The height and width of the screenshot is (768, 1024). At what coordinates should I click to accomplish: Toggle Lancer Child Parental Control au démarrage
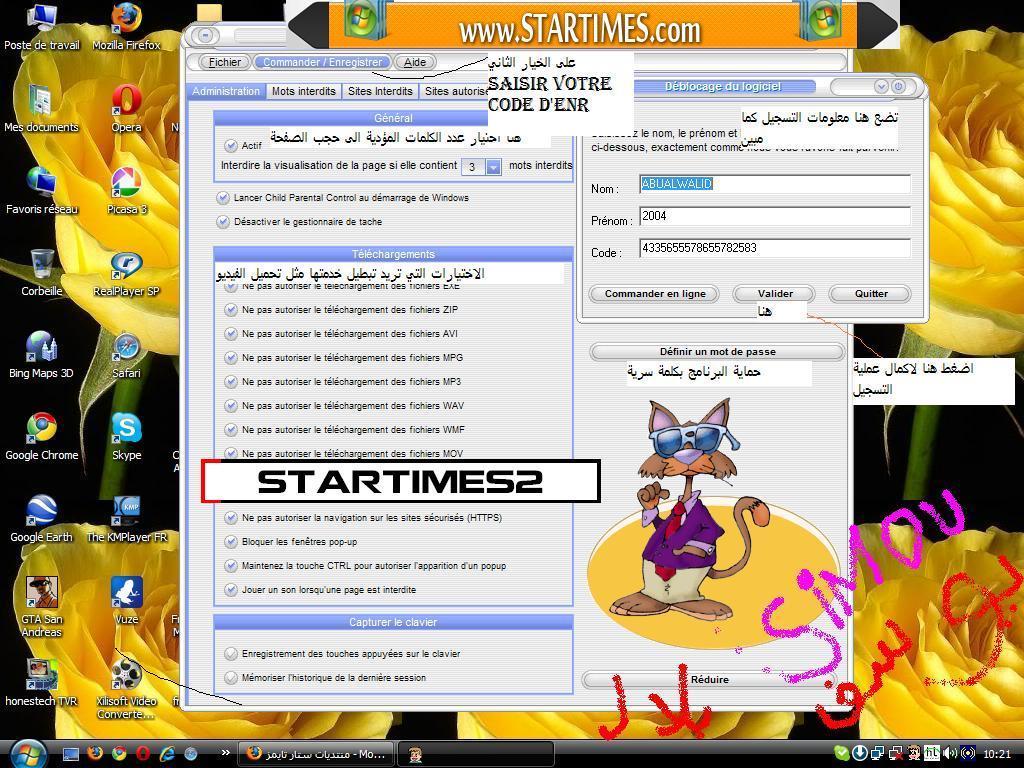point(223,198)
